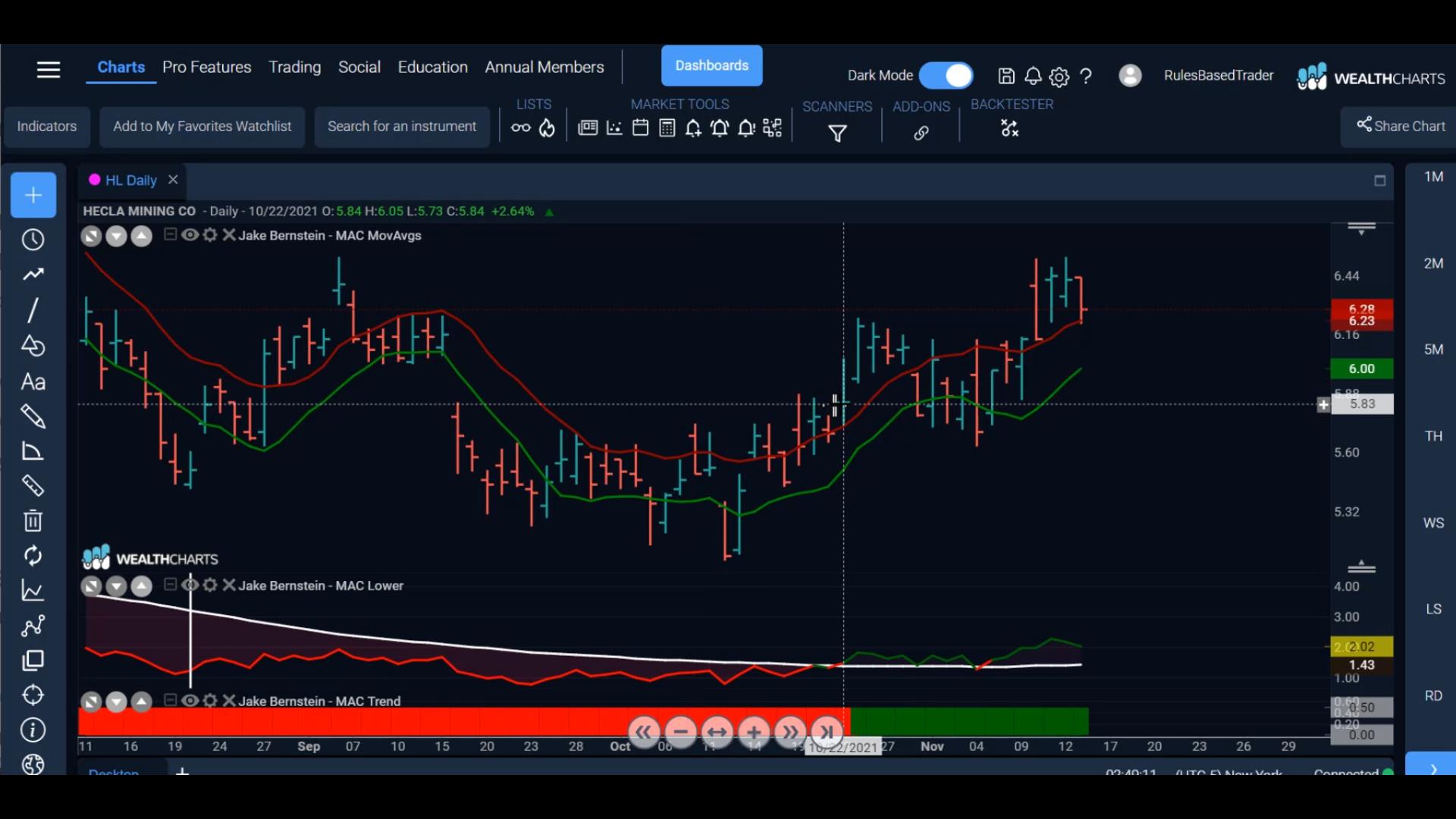Open MAC MovAvgs indicator settings gear

coord(210,235)
